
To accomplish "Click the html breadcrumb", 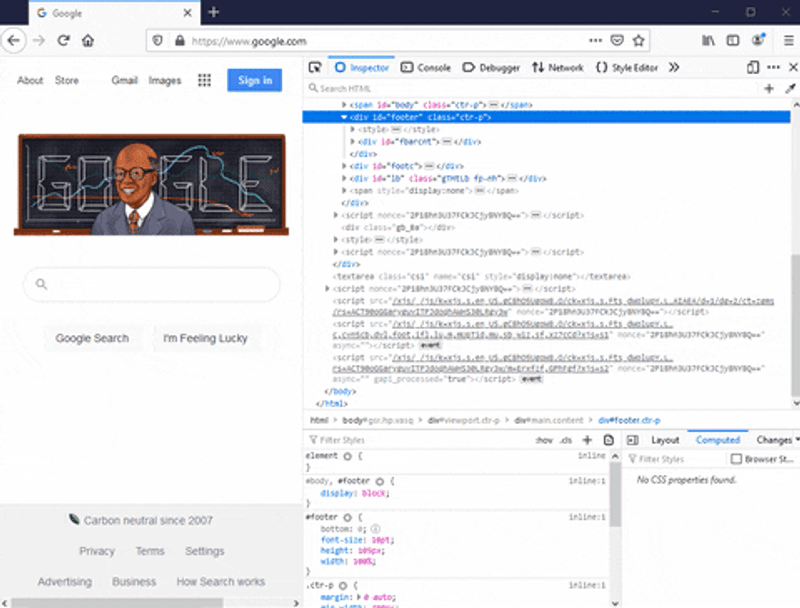I will pyautogui.click(x=319, y=420).
